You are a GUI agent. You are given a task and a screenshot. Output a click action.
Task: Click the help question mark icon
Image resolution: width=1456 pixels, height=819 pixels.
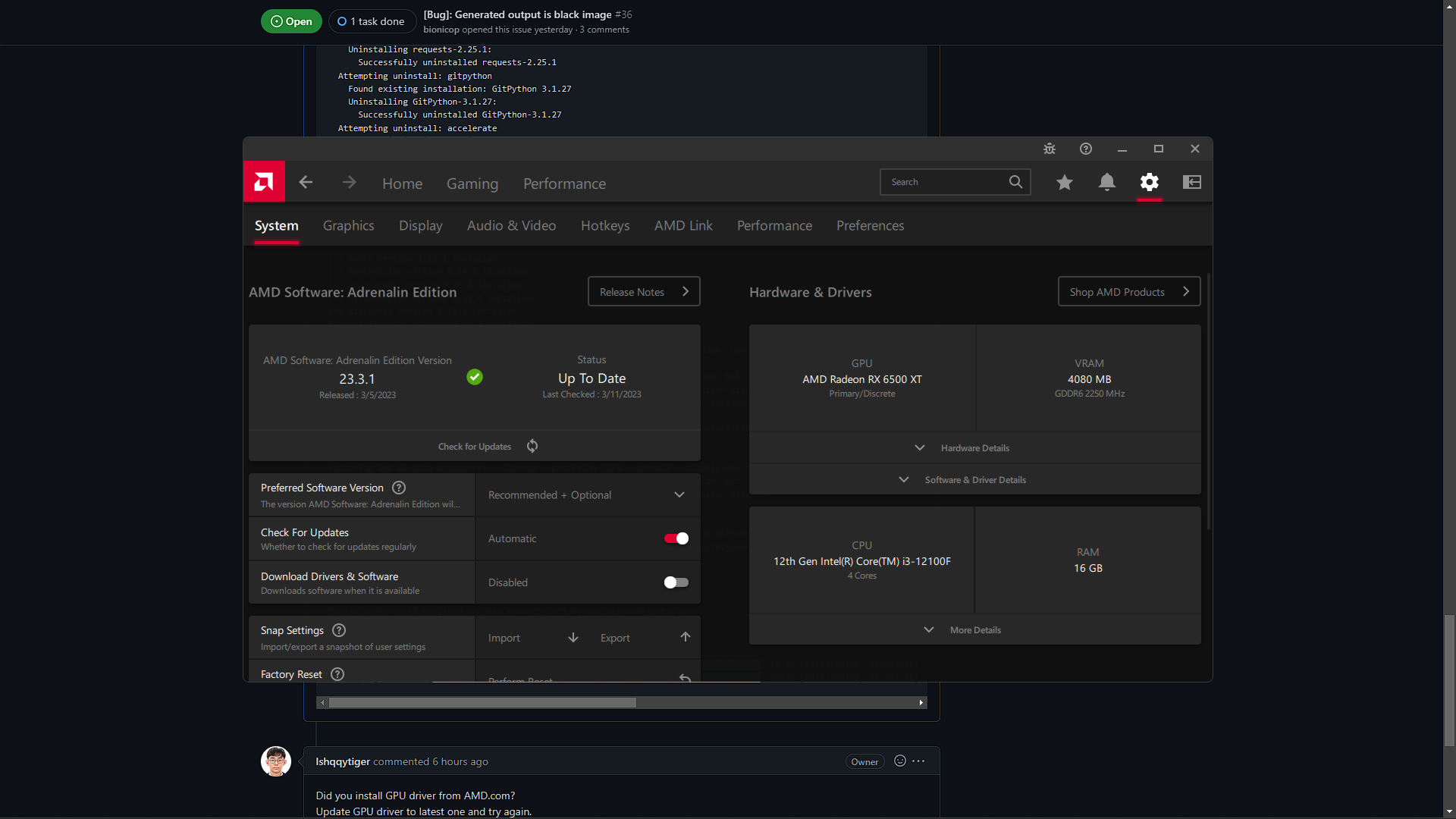1086,149
